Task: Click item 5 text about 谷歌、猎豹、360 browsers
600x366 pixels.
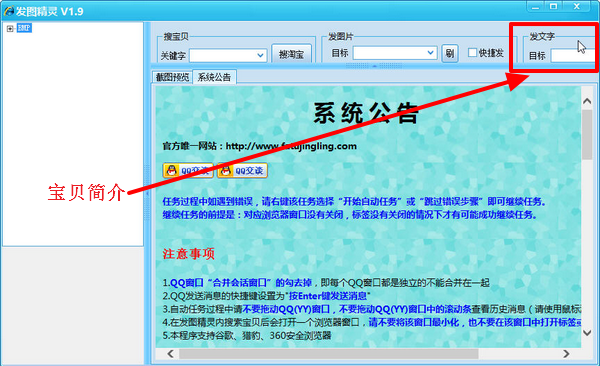Action: click(x=247, y=336)
